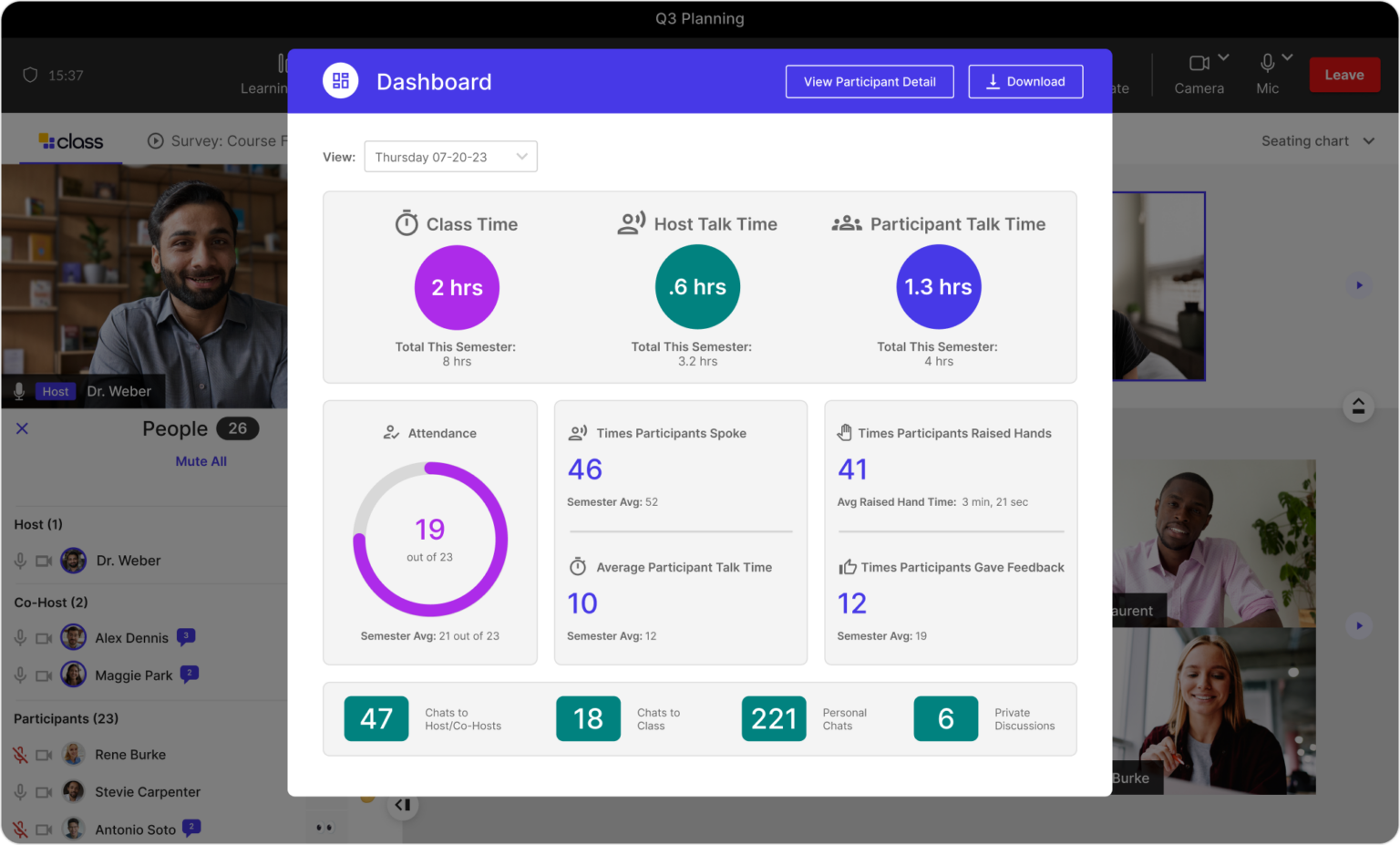Open the Survey: Course tab
The height and width of the screenshot is (845, 1400).
[x=217, y=140]
